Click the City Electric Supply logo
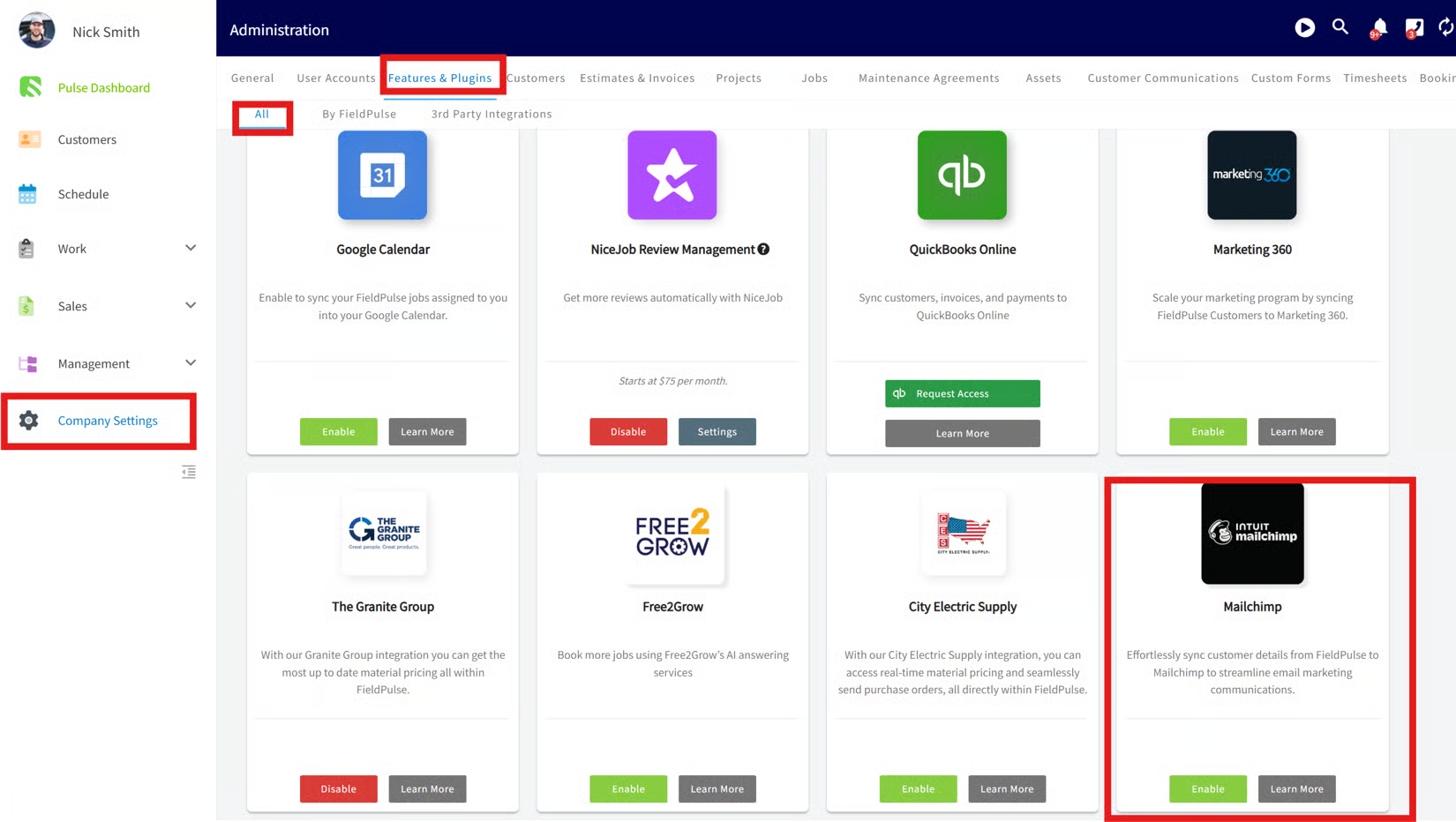 [963, 533]
